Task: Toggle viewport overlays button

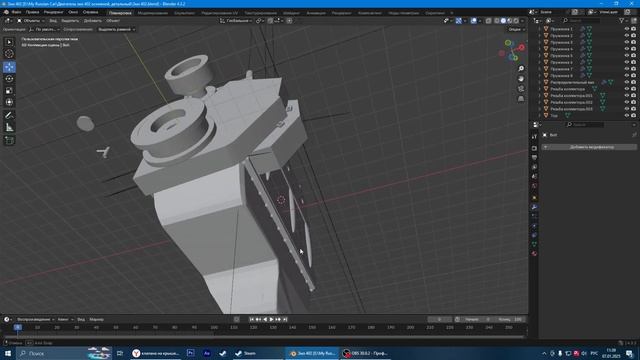Action: (473, 20)
